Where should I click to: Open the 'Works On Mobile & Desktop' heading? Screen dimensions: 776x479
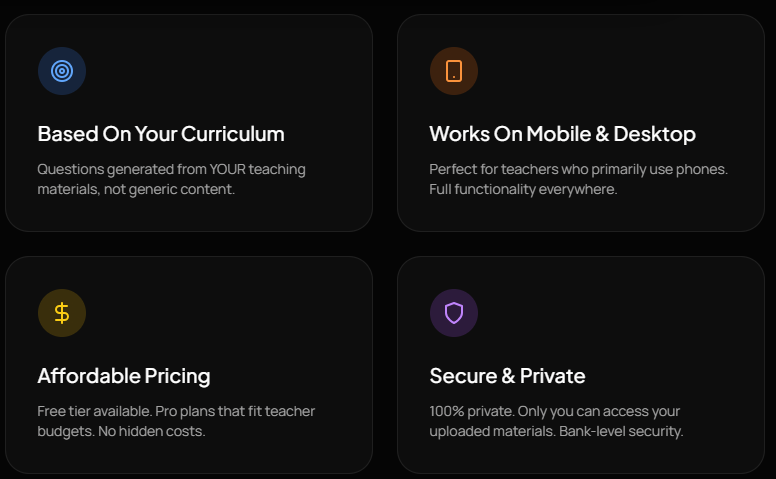coord(562,134)
